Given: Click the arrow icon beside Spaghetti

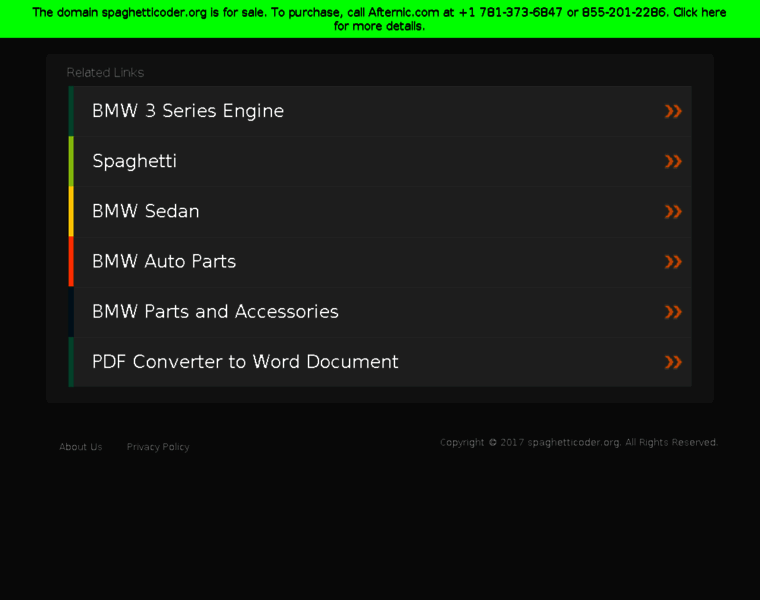Looking at the screenshot, I should coord(673,161).
